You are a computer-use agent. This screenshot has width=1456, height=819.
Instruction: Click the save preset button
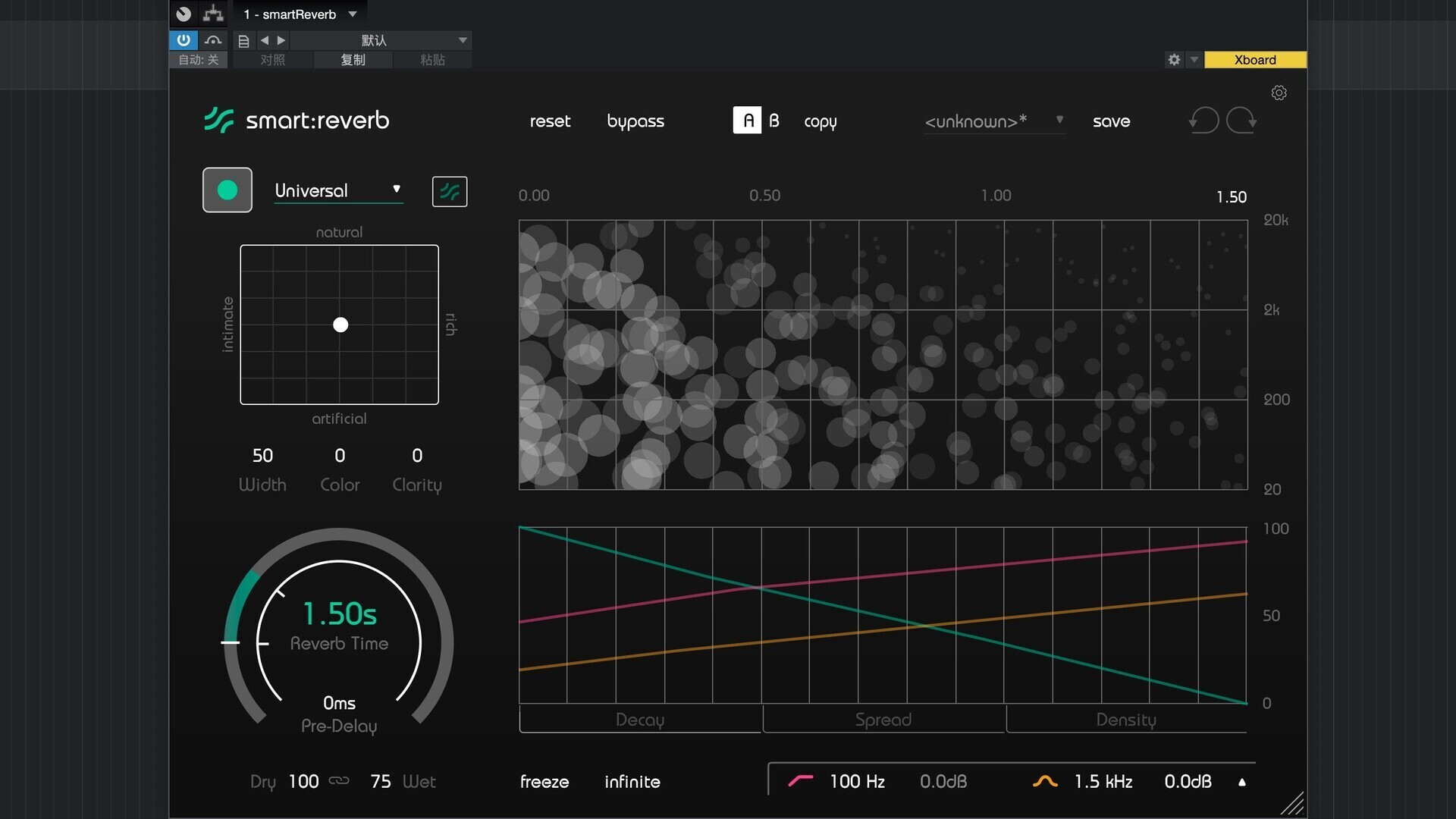pos(1111,121)
